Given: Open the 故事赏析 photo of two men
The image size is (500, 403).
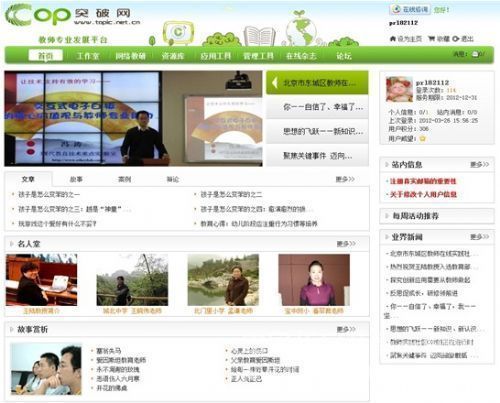Looking at the screenshot, I should pyautogui.click(x=46, y=369).
